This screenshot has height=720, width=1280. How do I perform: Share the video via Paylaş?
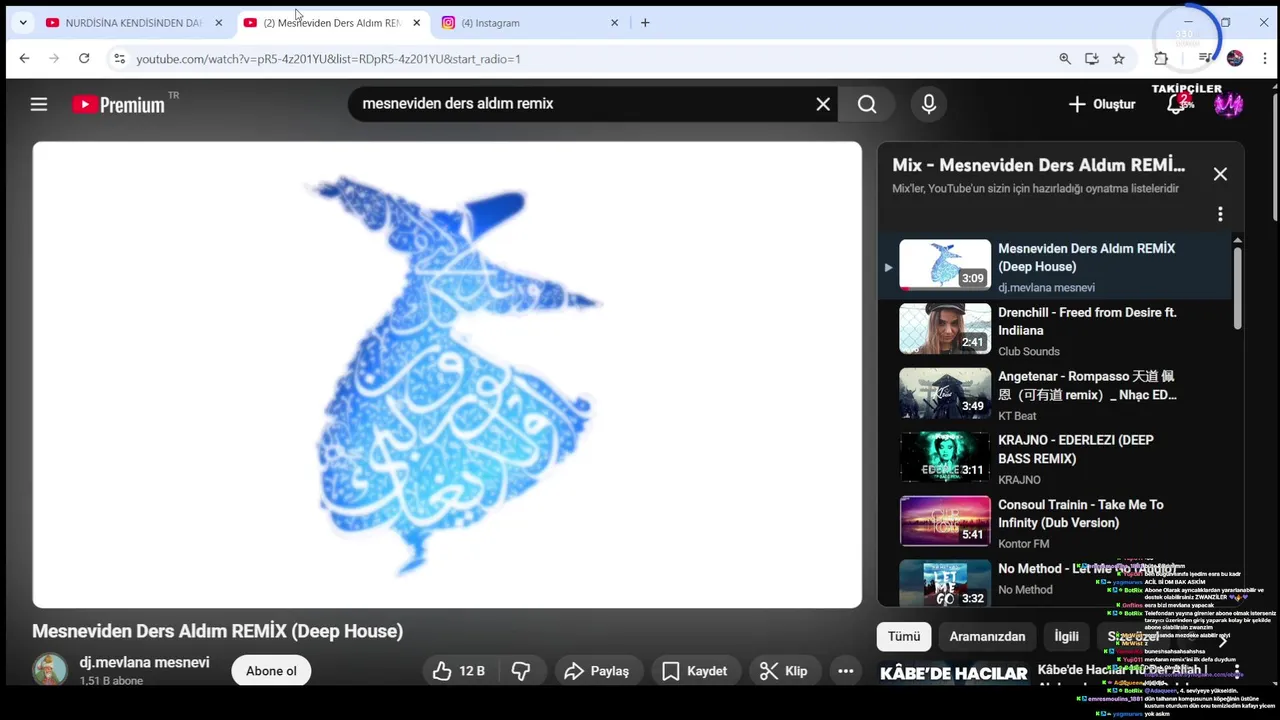[597, 671]
